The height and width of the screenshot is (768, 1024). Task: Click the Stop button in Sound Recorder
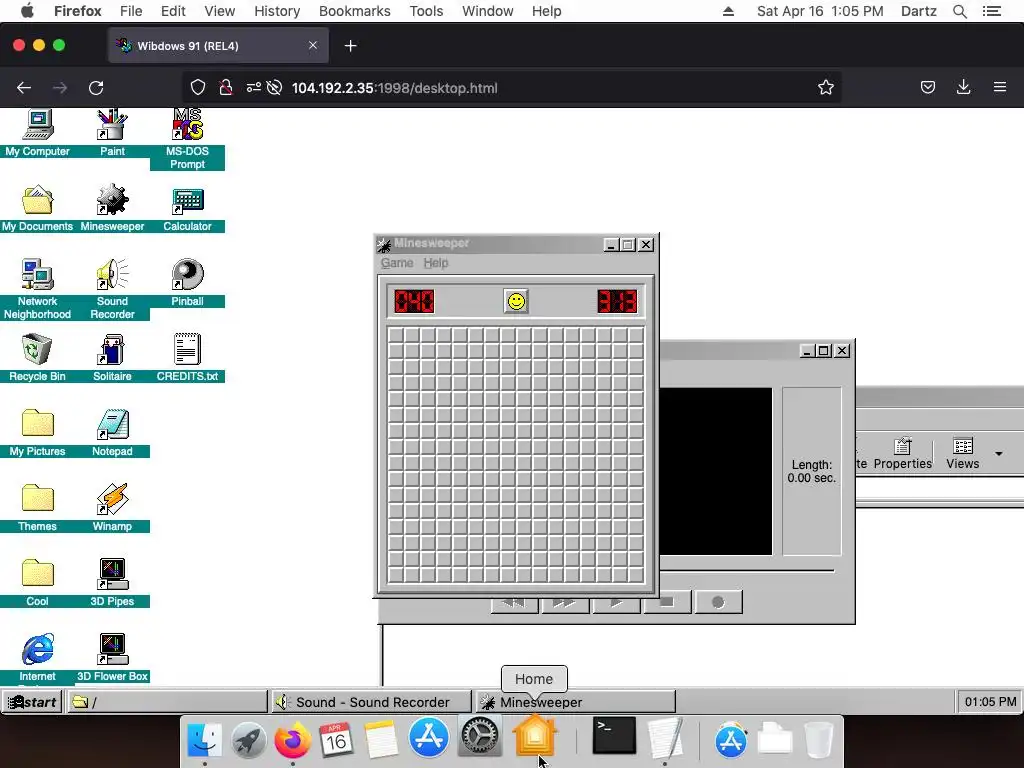click(x=667, y=602)
